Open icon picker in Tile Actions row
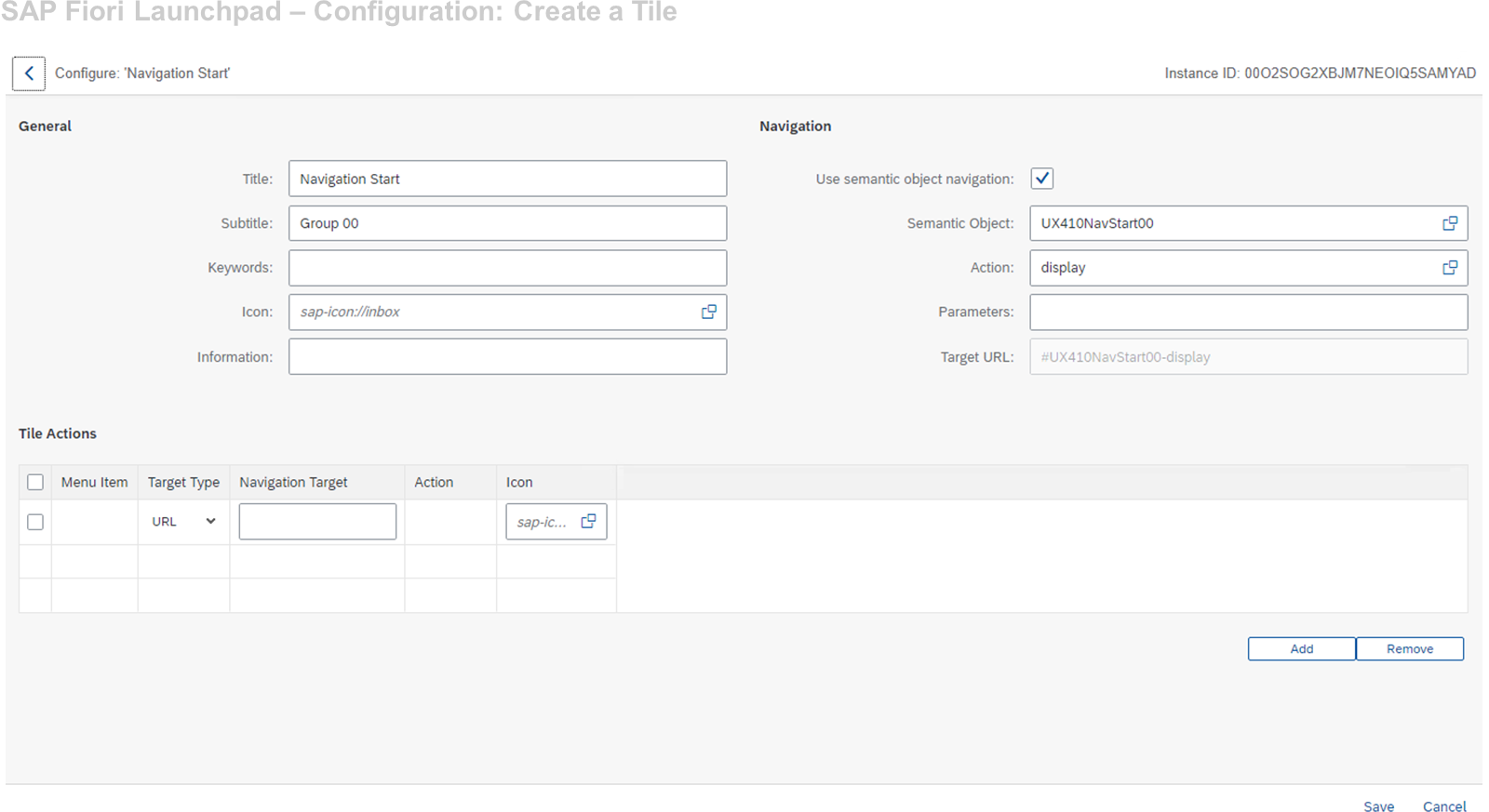The image size is (1489, 812). pyautogui.click(x=588, y=522)
